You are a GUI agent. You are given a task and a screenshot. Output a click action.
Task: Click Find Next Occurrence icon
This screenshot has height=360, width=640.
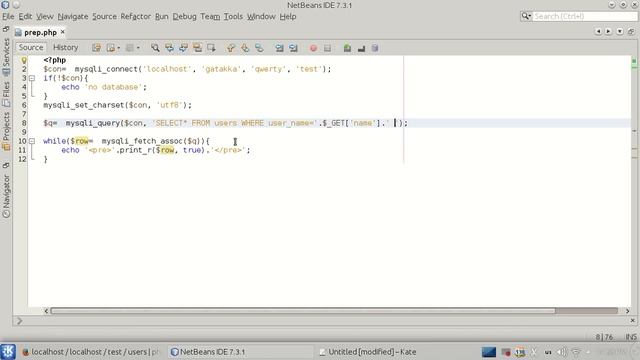point(183,48)
